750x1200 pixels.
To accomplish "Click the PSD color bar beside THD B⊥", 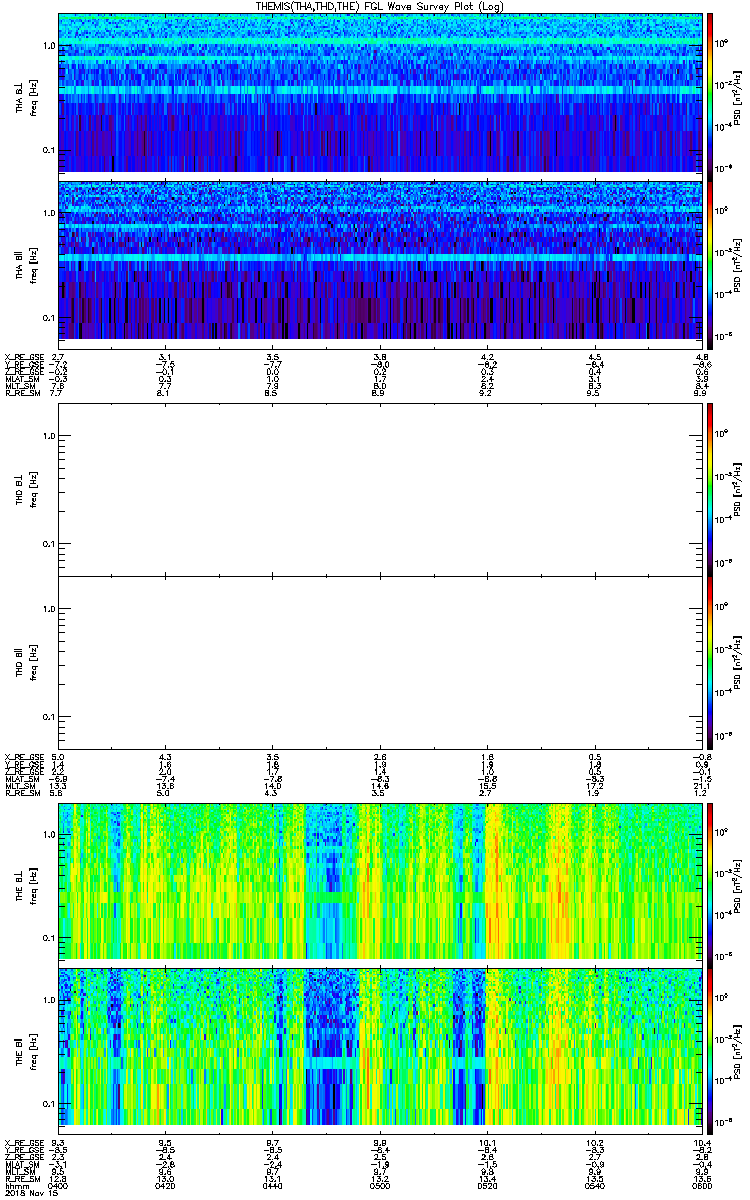I will point(710,489).
